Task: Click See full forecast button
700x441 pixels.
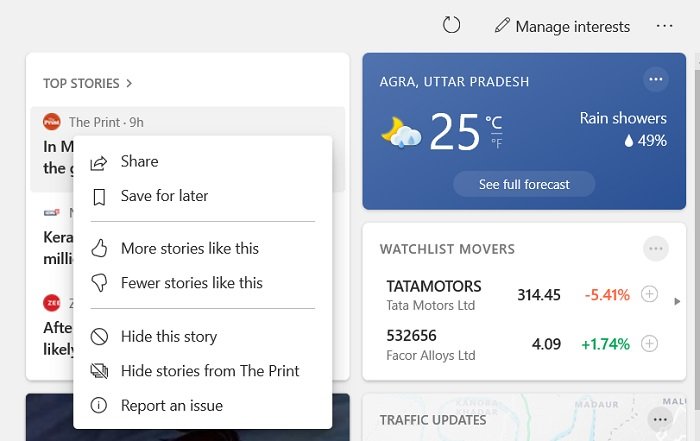Action: point(523,184)
